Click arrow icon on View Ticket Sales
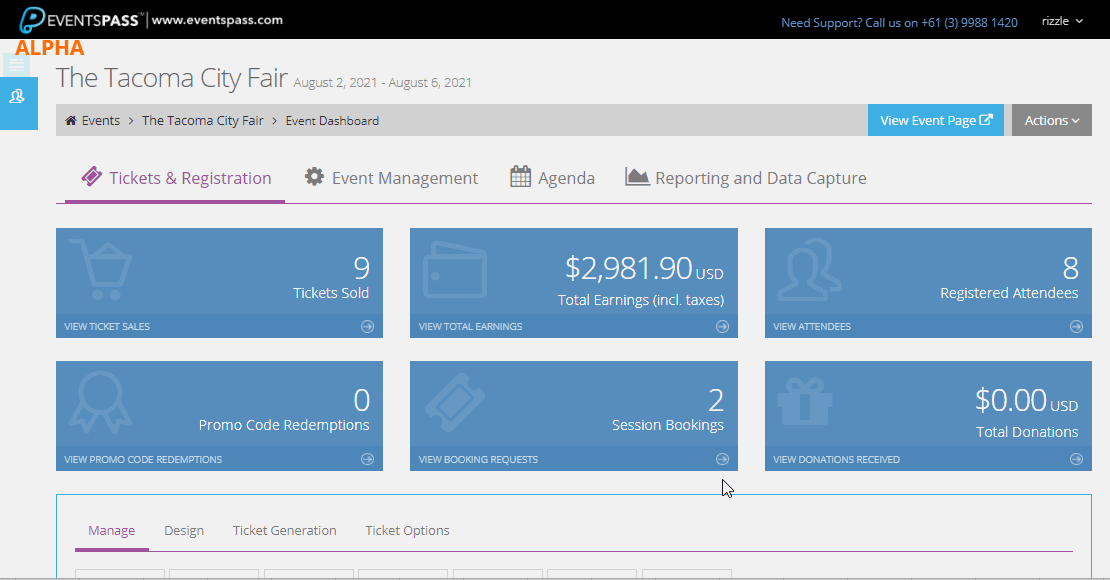The image size is (1110, 580). pyautogui.click(x=367, y=326)
